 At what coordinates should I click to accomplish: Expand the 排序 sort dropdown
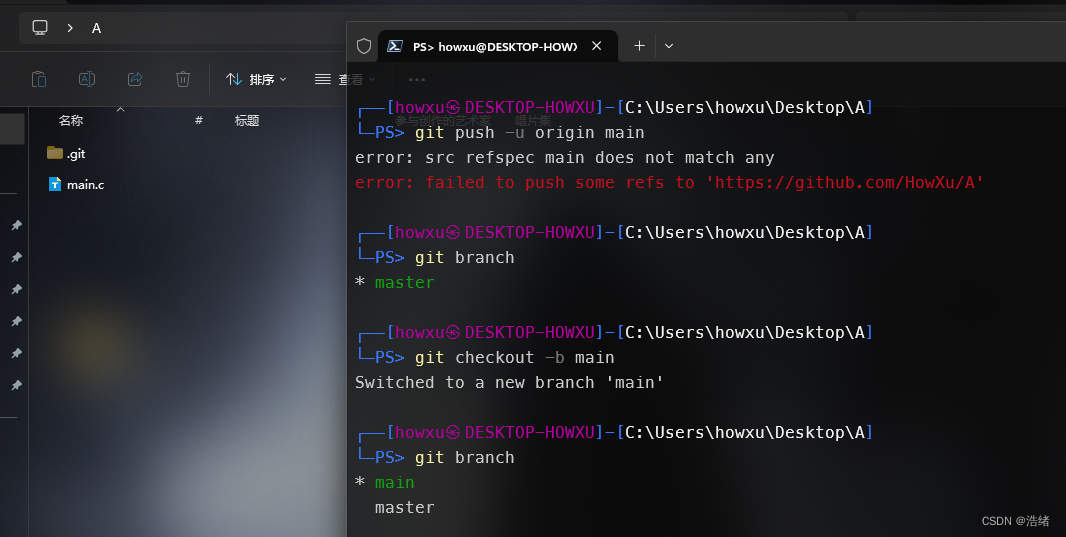[x=256, y=79]
